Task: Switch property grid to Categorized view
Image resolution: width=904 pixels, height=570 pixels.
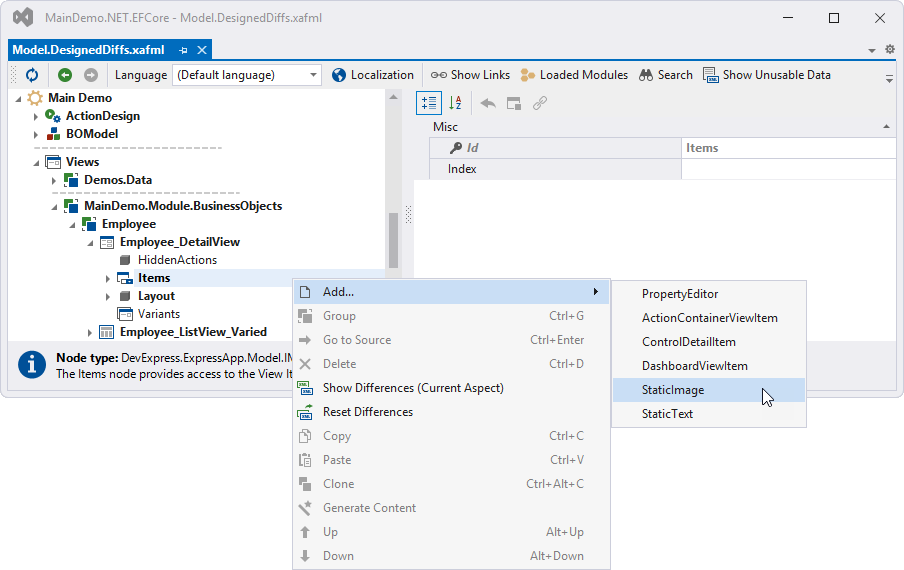Action: click(429, 103)
